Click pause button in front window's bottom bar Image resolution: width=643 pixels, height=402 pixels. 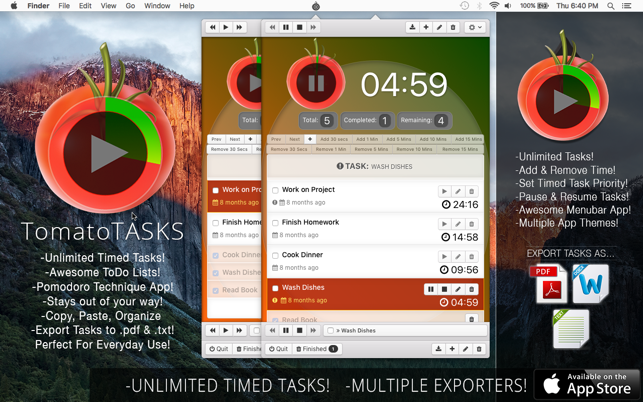click(x=286, y=330)
